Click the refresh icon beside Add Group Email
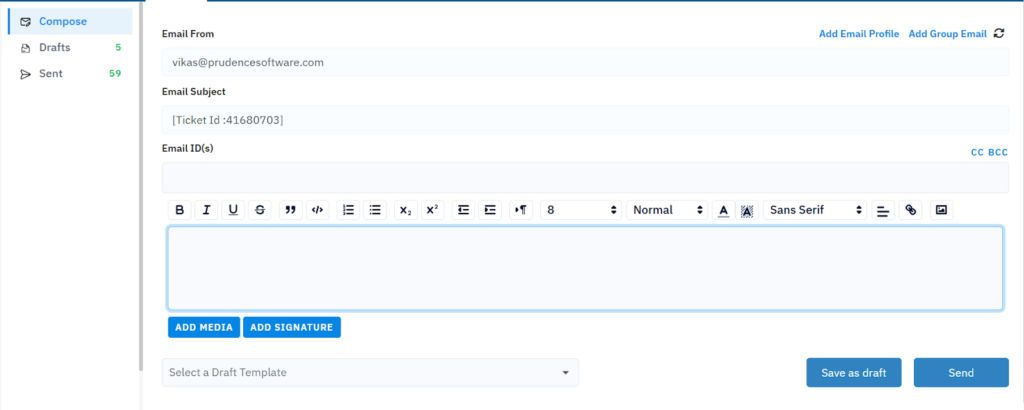This screenshot has height=410, width=1024. point(998,34)
